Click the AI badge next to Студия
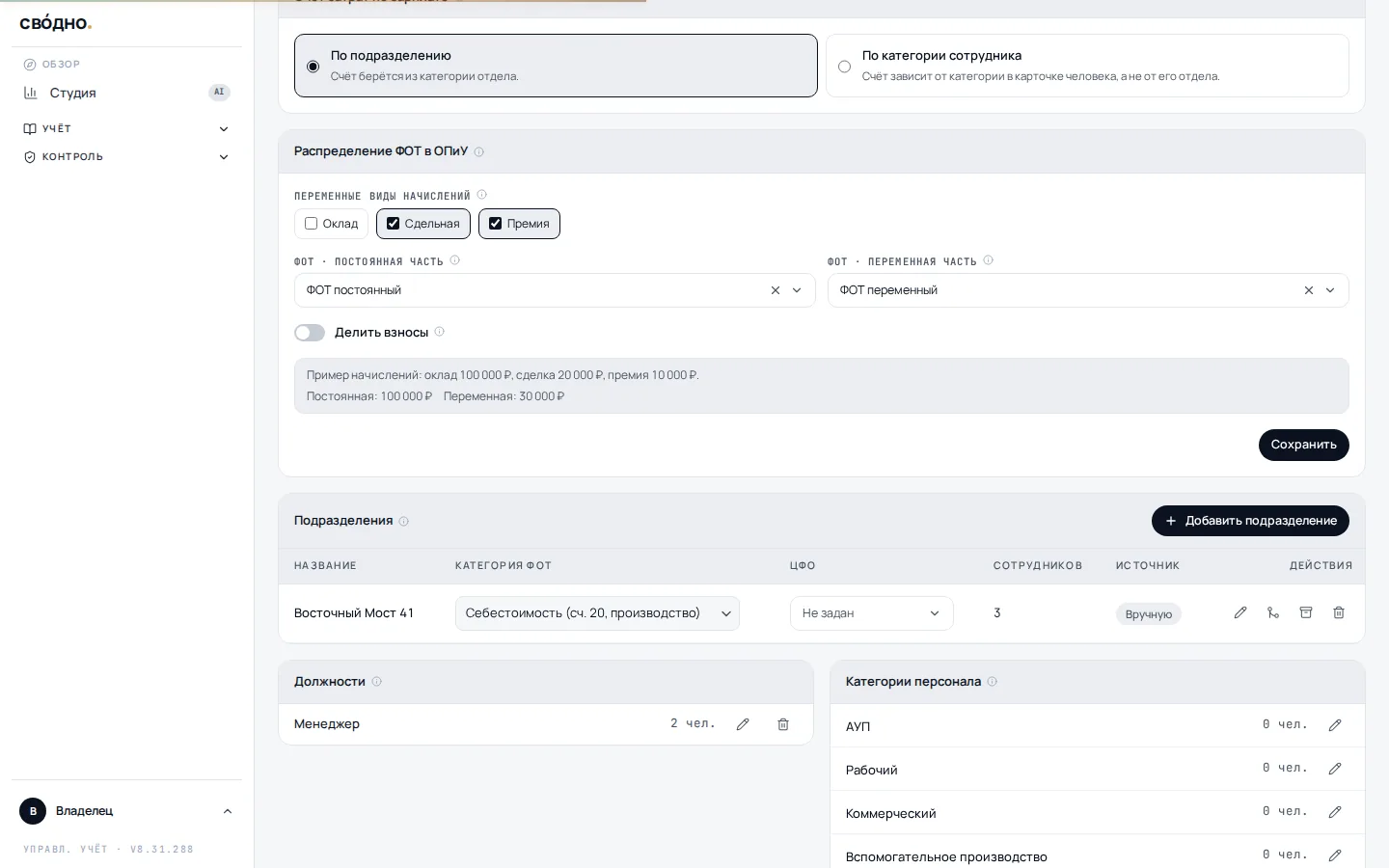Screen dimensions: 1389x868 (x=220, y=93)
